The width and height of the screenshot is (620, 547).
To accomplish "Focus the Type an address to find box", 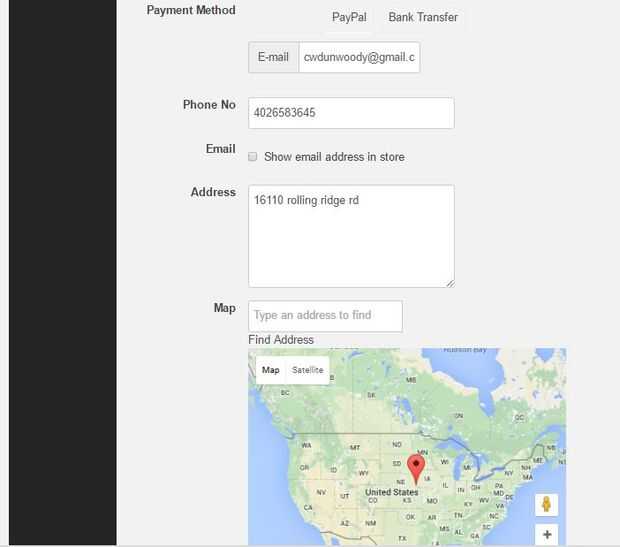I will [x=325, y=316].
